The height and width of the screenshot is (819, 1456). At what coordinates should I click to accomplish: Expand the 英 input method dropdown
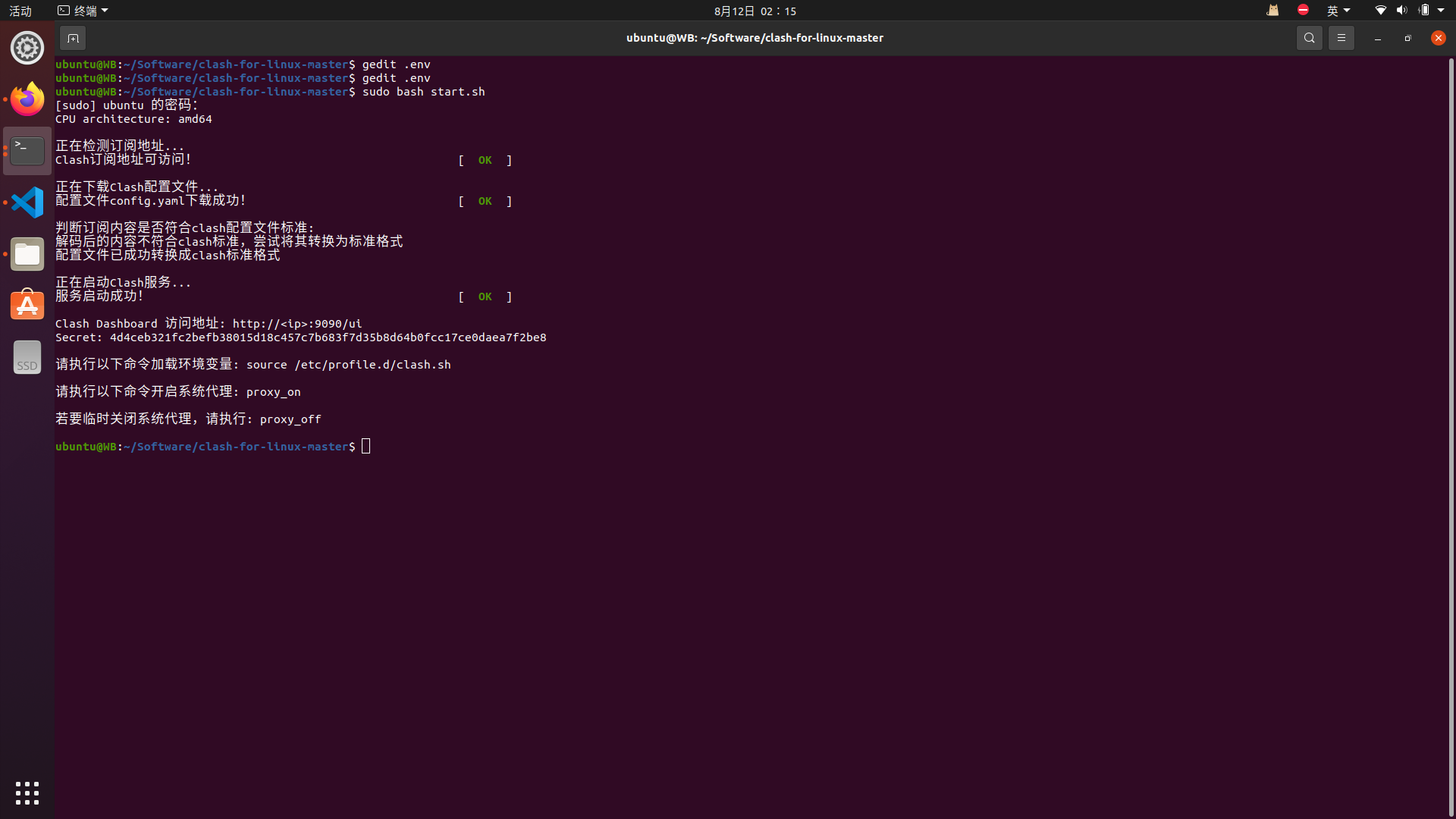pyautogui.click(x=1338, y=11)
